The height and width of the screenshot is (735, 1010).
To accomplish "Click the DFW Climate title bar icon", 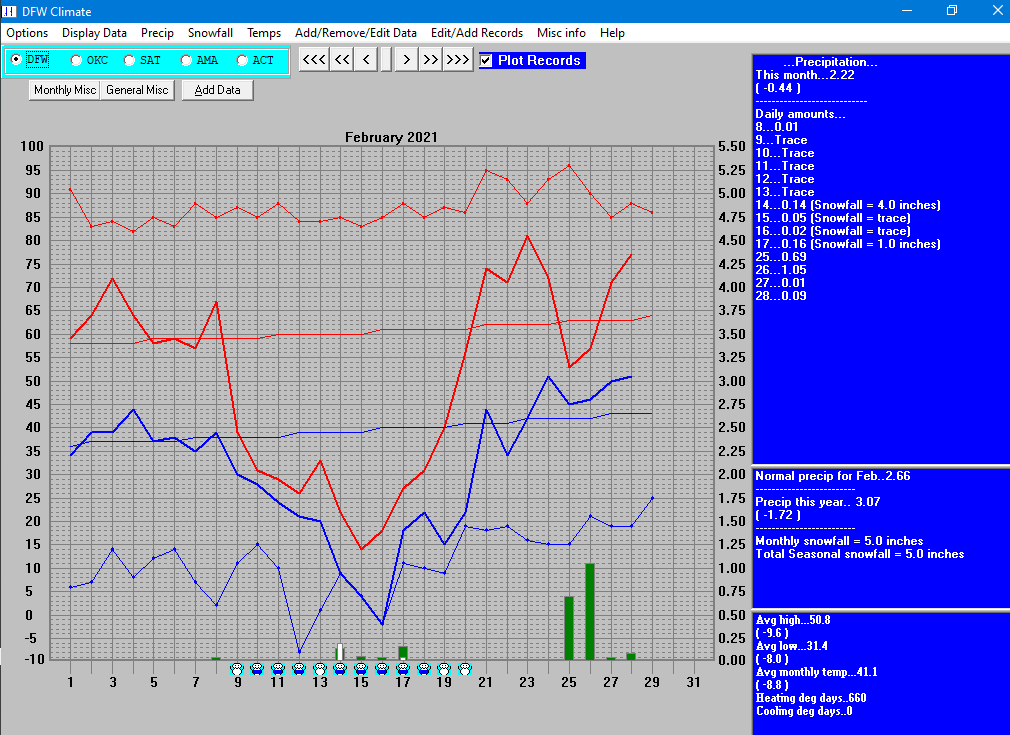I will [x=9, y=11].
